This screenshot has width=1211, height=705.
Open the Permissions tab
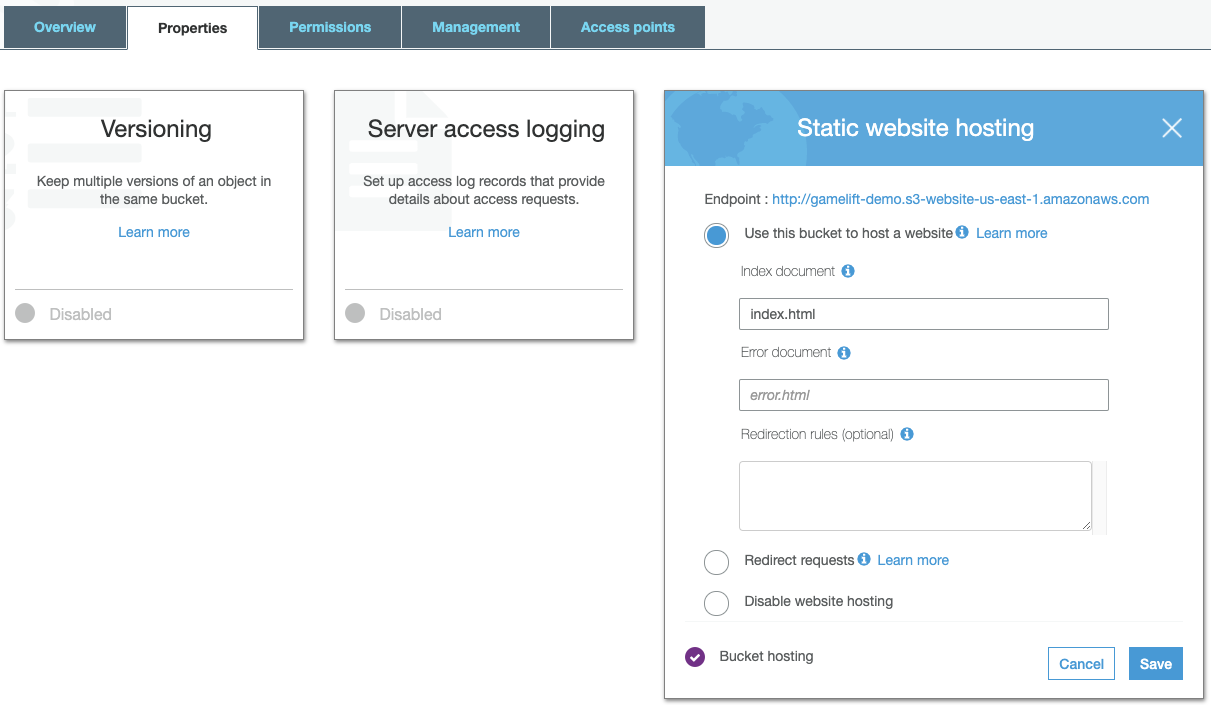330,27
